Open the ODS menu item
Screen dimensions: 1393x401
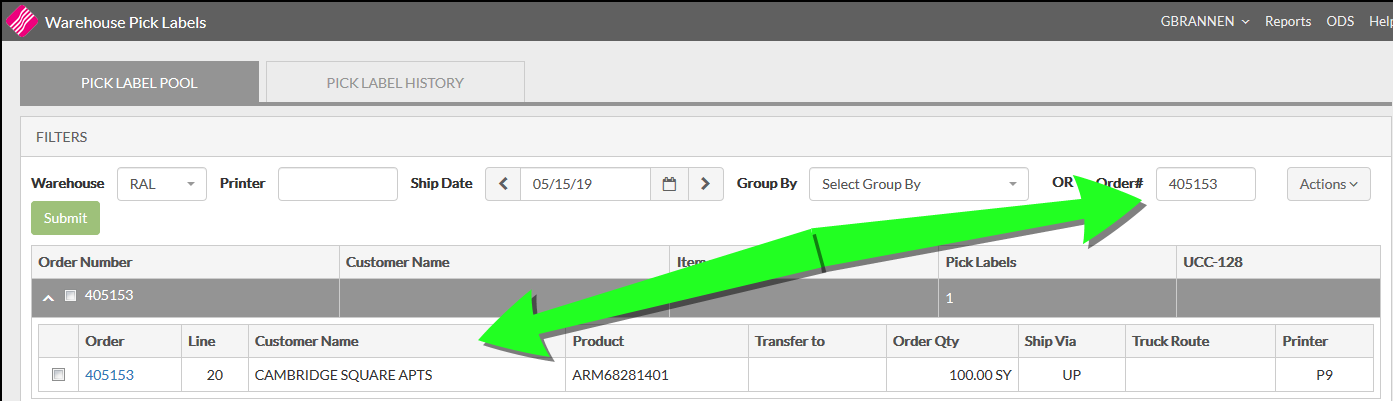pos(1339,21)
